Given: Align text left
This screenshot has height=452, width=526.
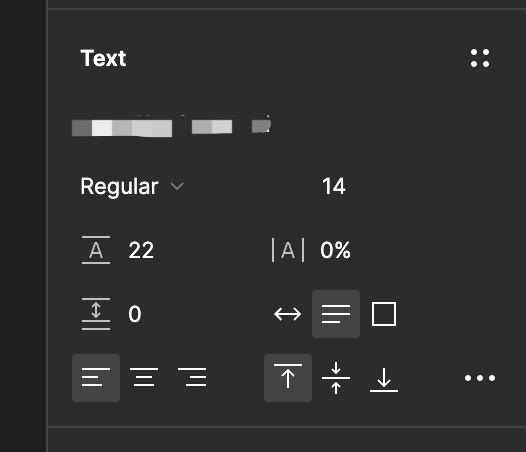Looking at the screenshot, I should 96,378.
